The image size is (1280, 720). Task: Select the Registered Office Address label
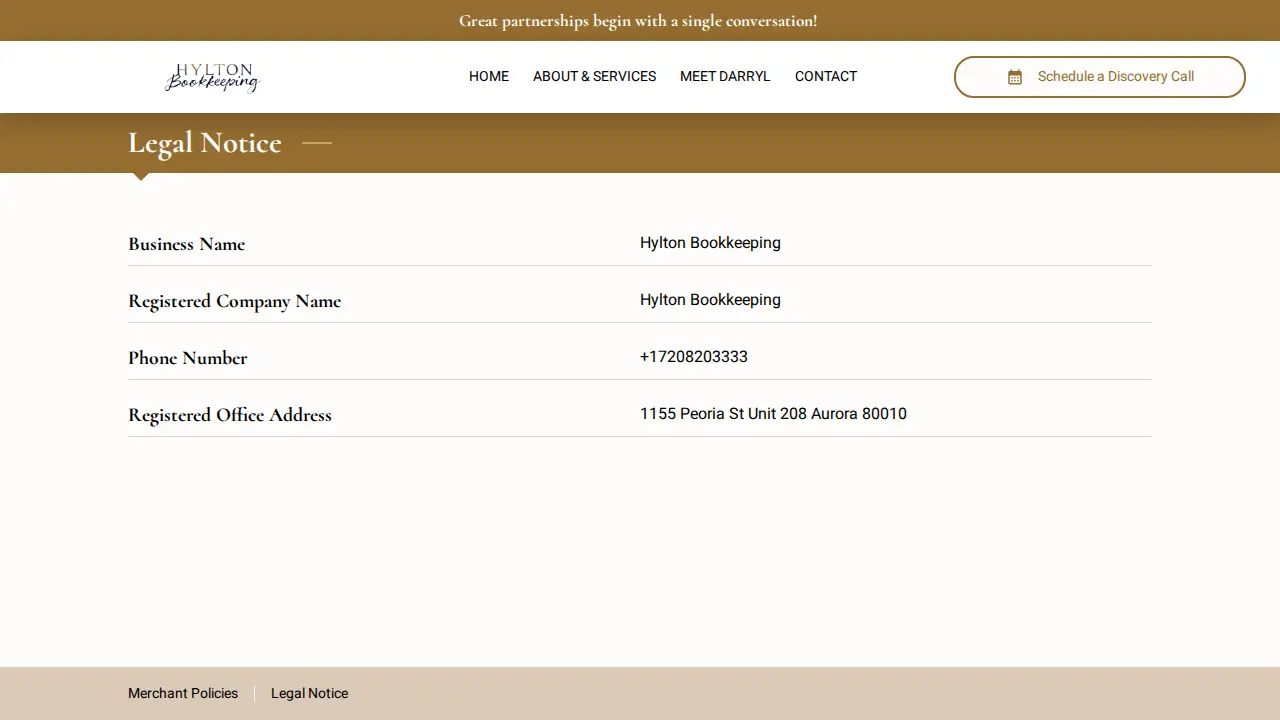point(229,415)
